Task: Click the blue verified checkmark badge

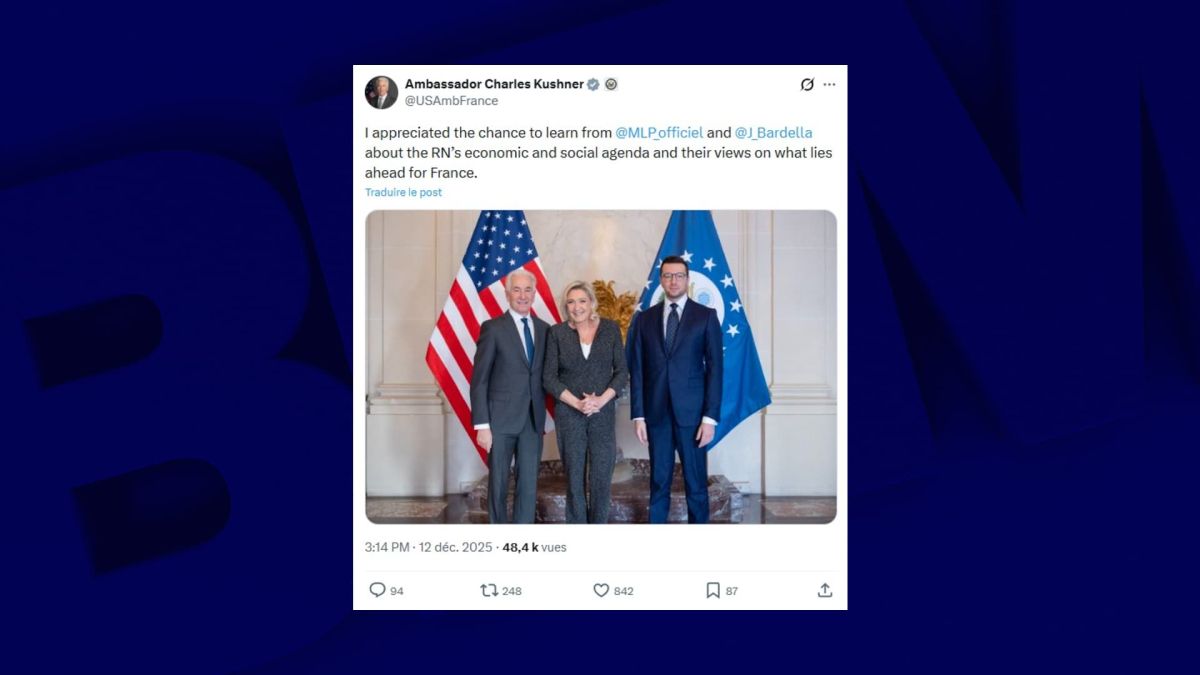Action: pos(593,85)
